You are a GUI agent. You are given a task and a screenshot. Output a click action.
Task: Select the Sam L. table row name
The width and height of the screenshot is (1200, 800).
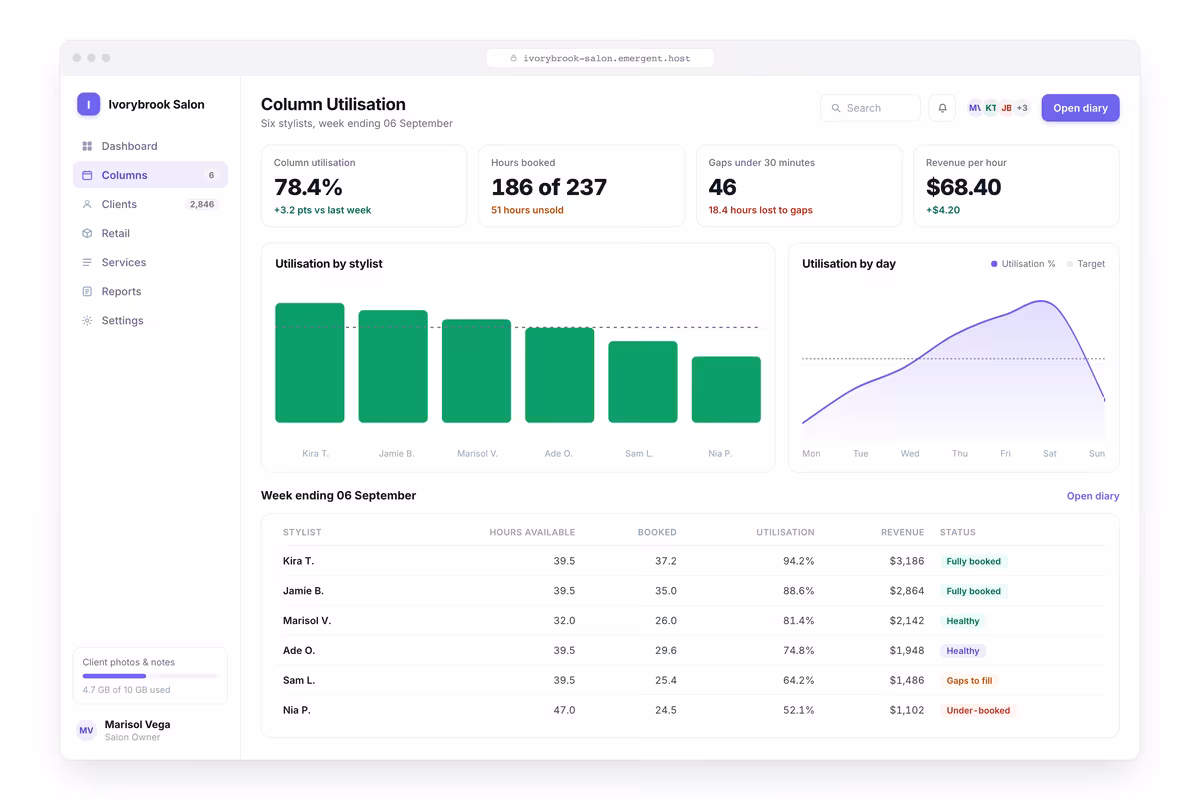coord(299,680)
